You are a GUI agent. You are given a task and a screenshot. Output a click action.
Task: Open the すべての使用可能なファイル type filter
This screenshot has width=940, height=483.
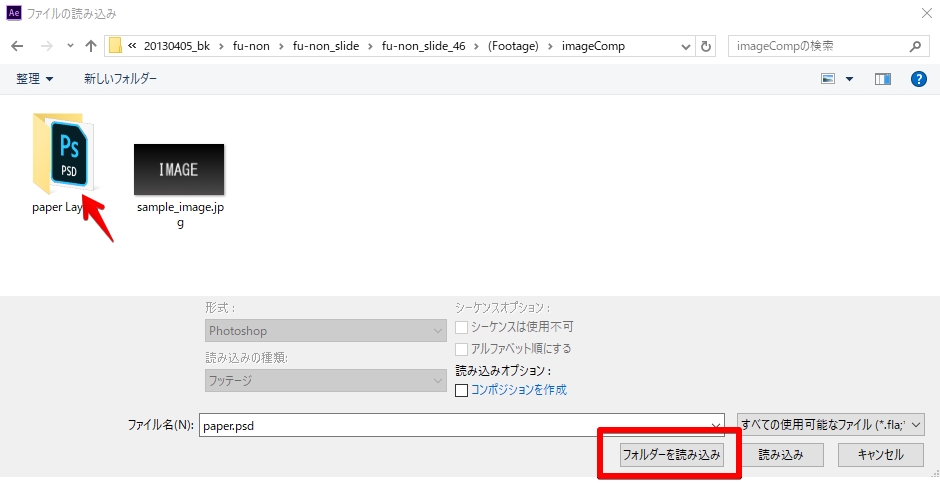[831, 425]
